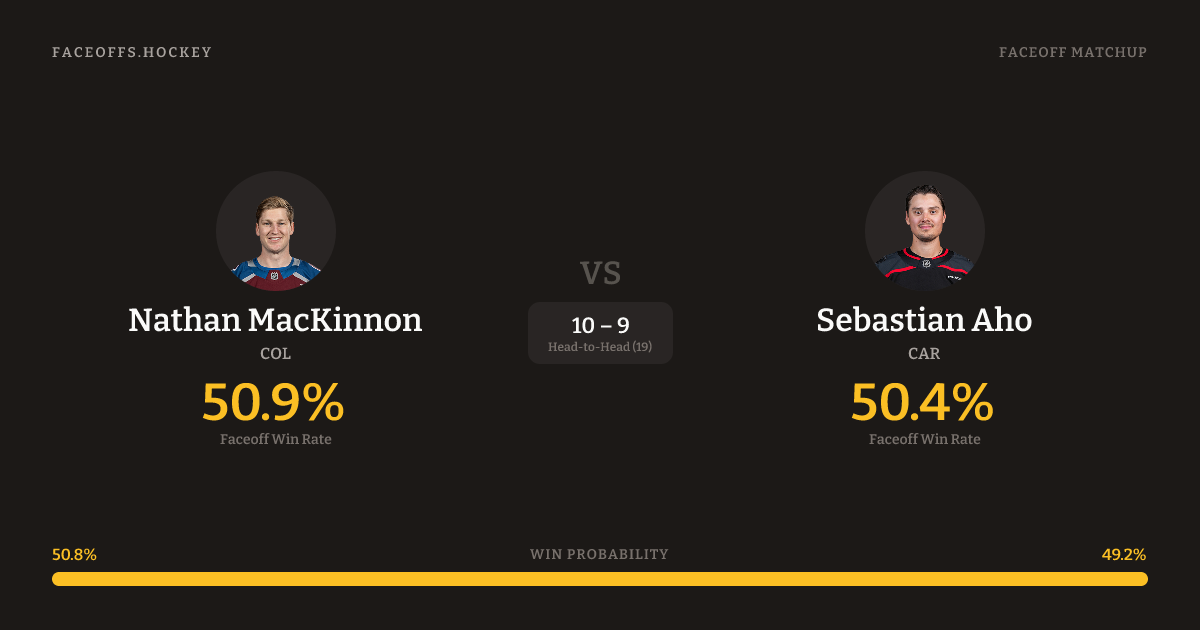Click the Faceoff Win Rate label under MacKinnon
1200x630 pixels.
click(275, 439)
